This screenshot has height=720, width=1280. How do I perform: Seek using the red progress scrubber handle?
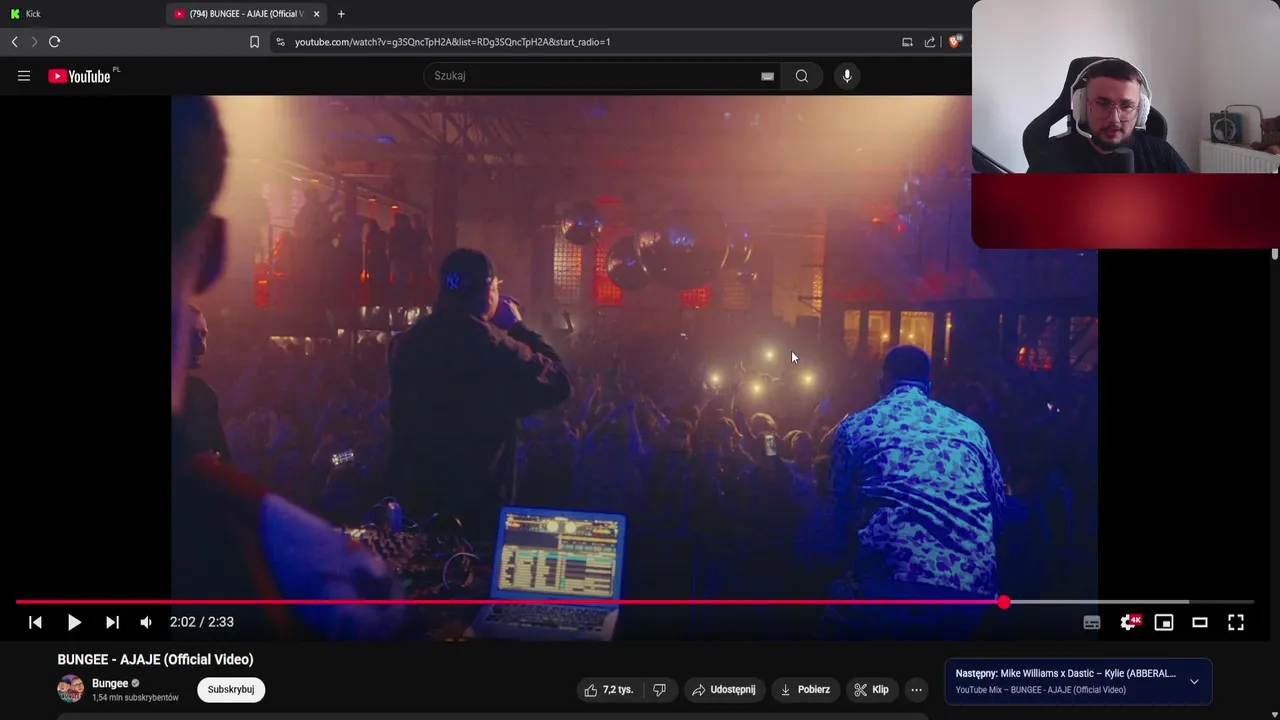coord(1003,602)
